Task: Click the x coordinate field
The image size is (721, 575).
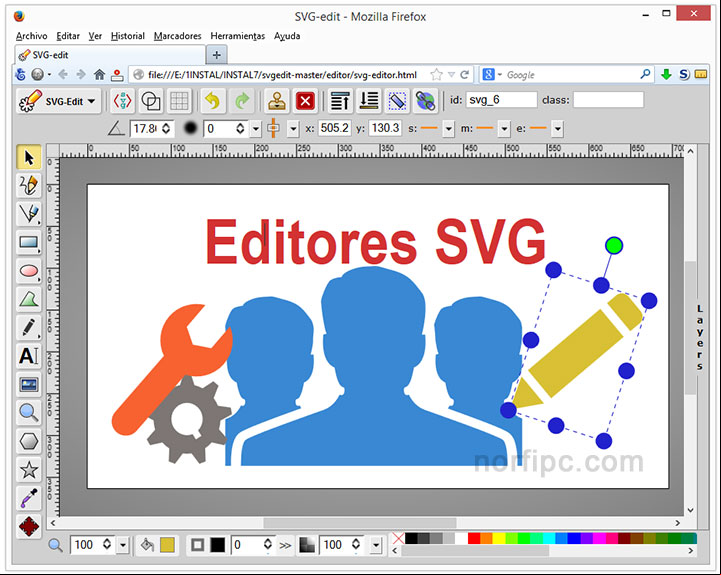Action: 335,128
